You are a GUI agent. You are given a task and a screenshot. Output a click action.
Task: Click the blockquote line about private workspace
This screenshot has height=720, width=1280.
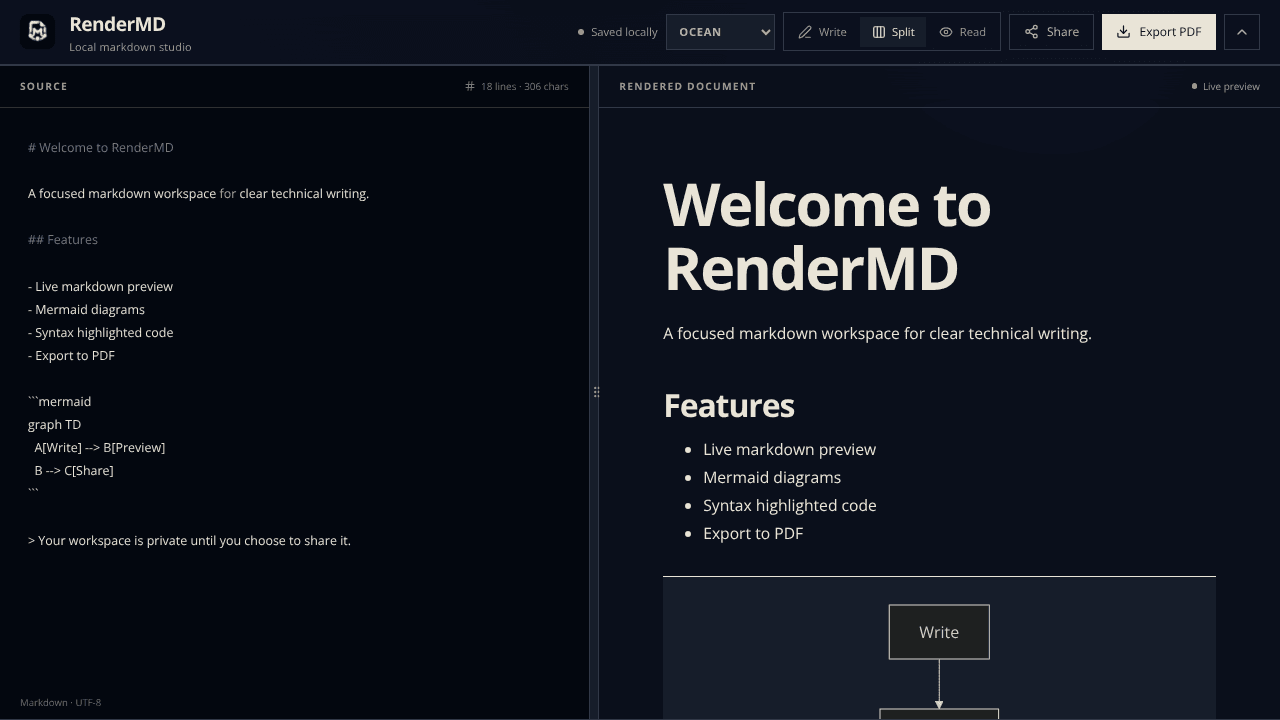point(189,540)
